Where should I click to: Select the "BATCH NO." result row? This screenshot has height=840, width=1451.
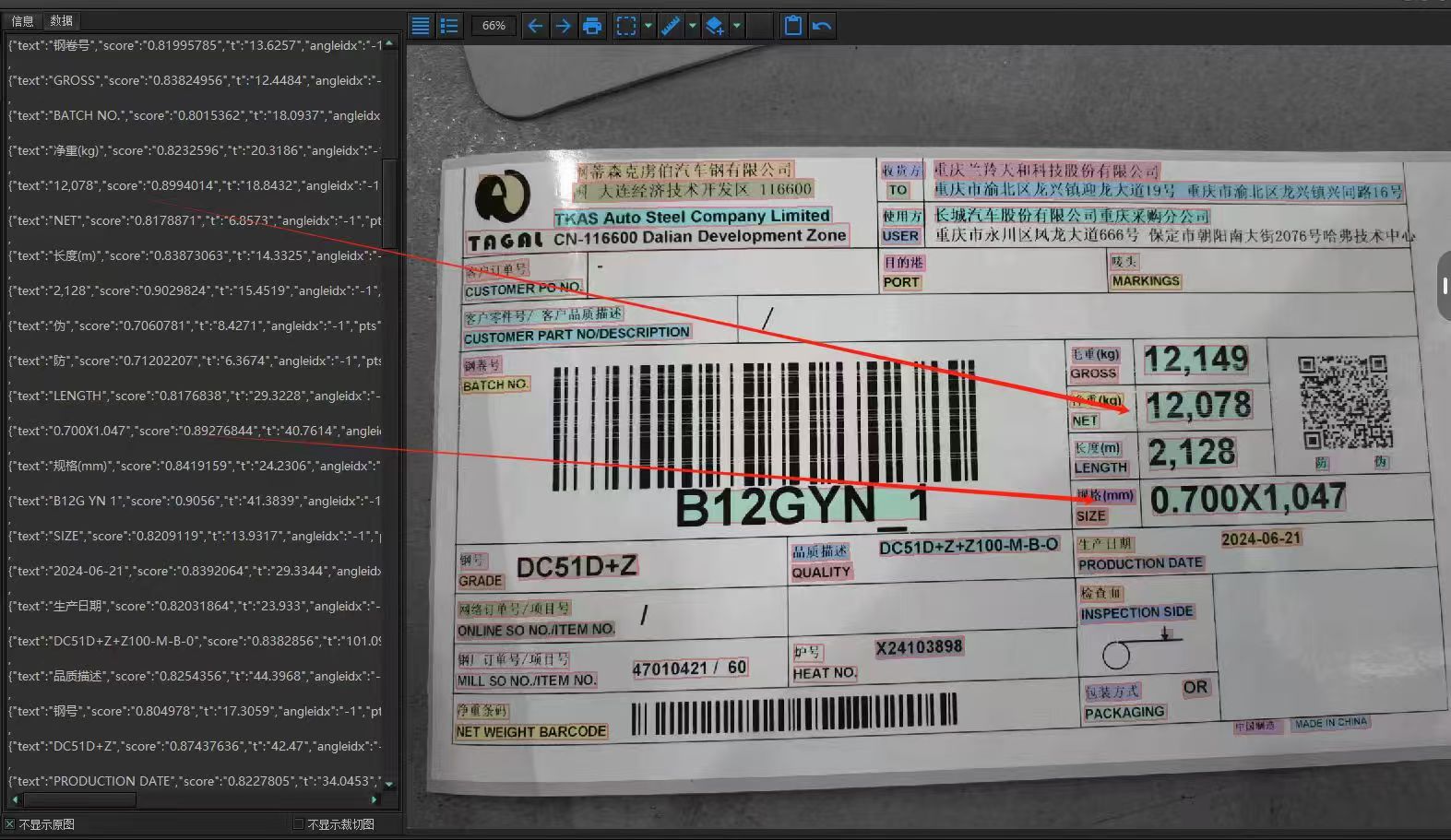(x=195, y=115)
